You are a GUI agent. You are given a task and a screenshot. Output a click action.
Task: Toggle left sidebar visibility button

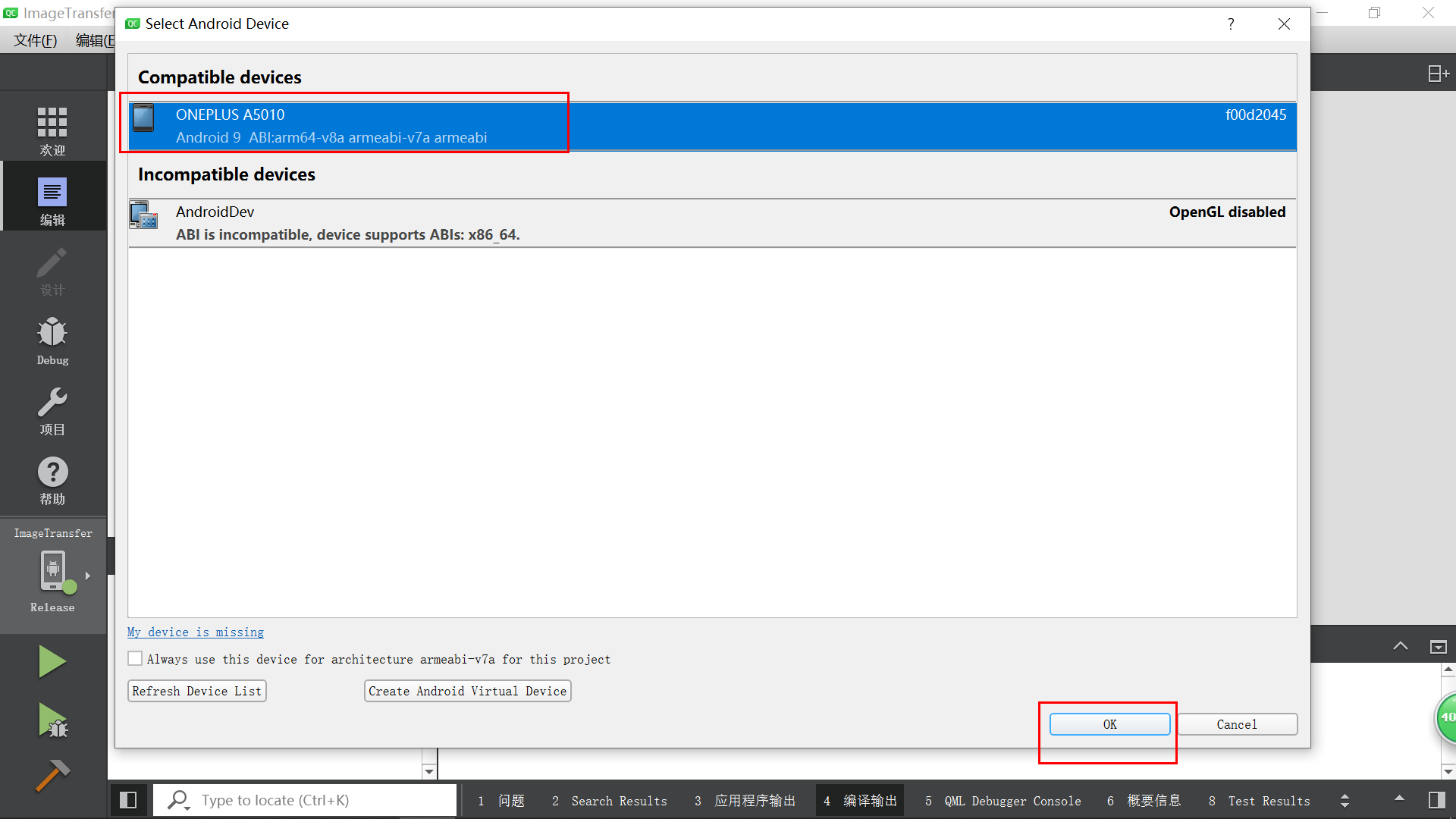[128, 800]
